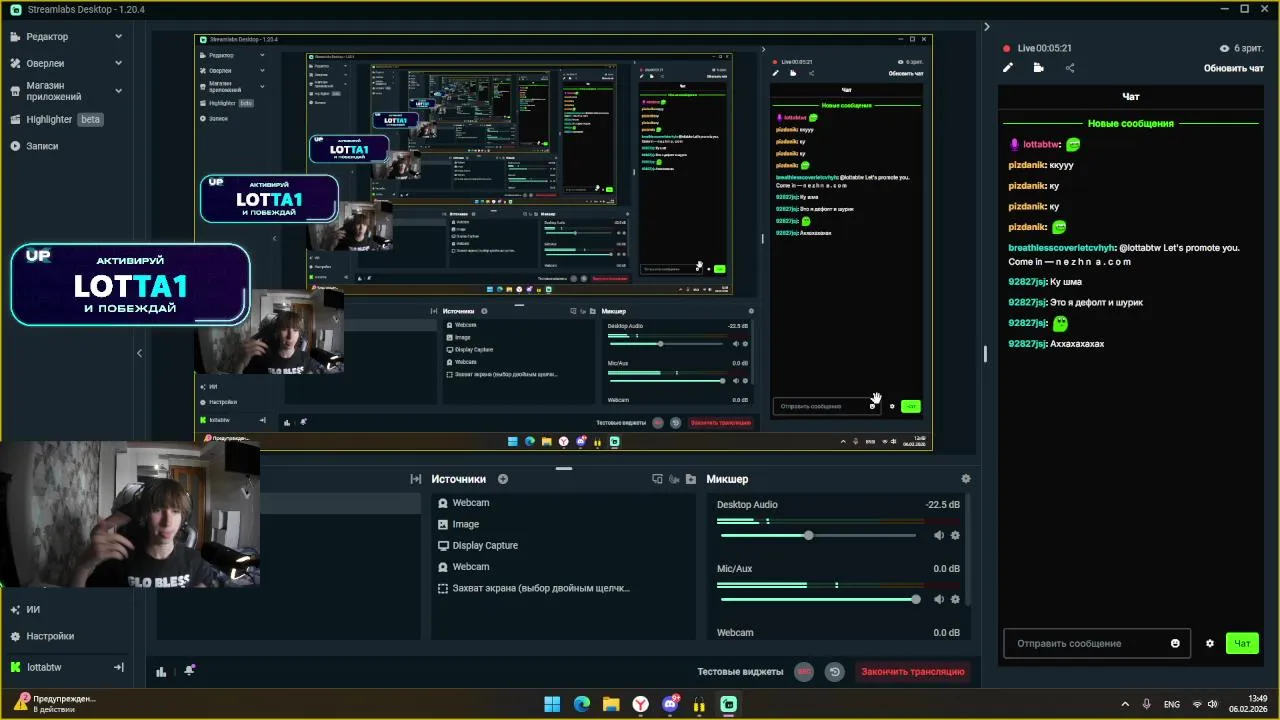The height and width of the screenshot is (720, 1280).
Task: Open Microsoft Edge from the taskbar
Action: (x=582, y=704)
